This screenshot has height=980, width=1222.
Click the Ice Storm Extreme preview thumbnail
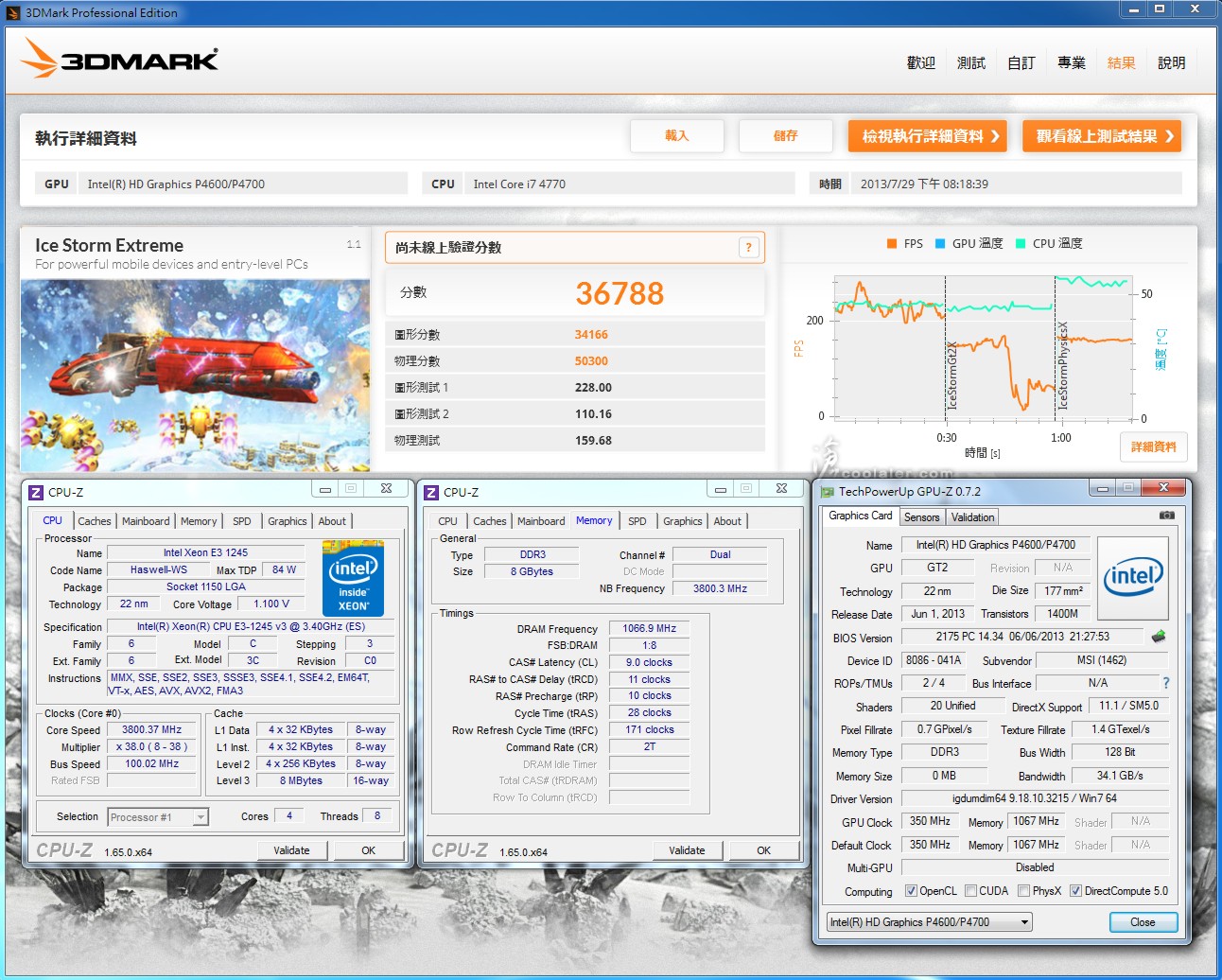[195, 376]
